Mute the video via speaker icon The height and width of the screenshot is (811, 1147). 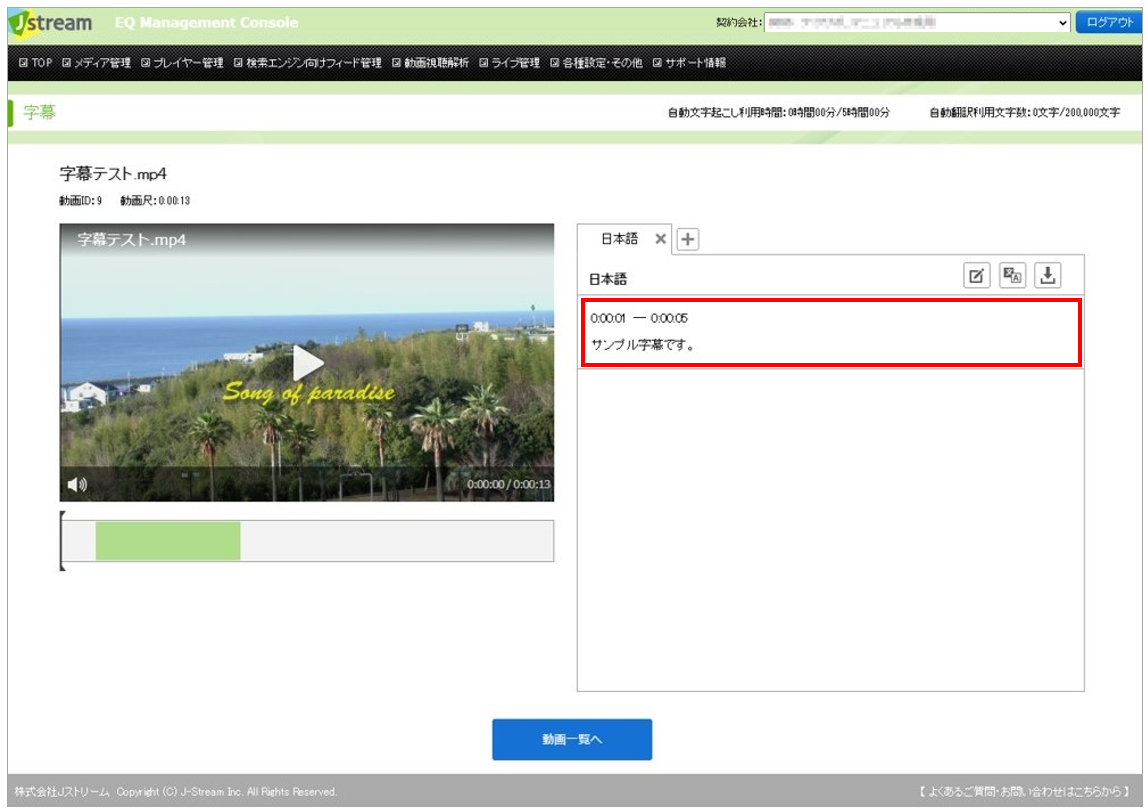pos(78,484)
